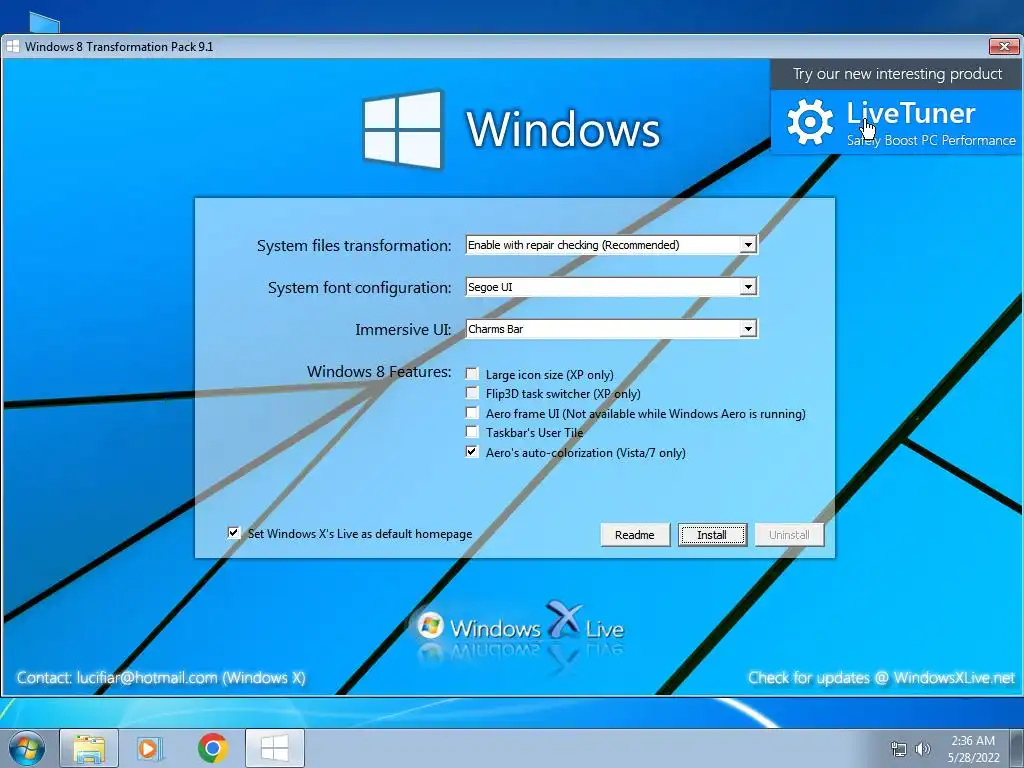1024x768 pixels.
Task: Uncheck Set Windows X's Live as homepage
Action: (233, 533)
